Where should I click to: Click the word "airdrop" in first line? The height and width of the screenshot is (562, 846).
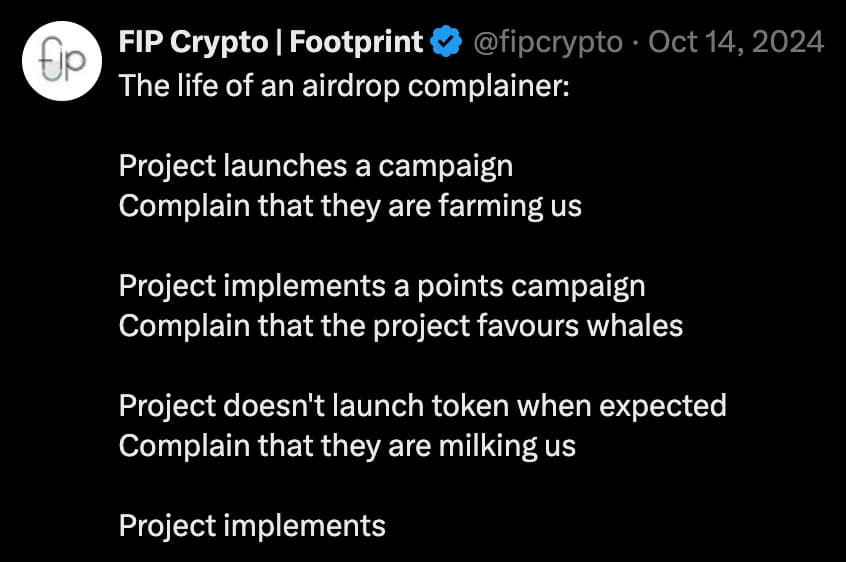pos(351,86)
